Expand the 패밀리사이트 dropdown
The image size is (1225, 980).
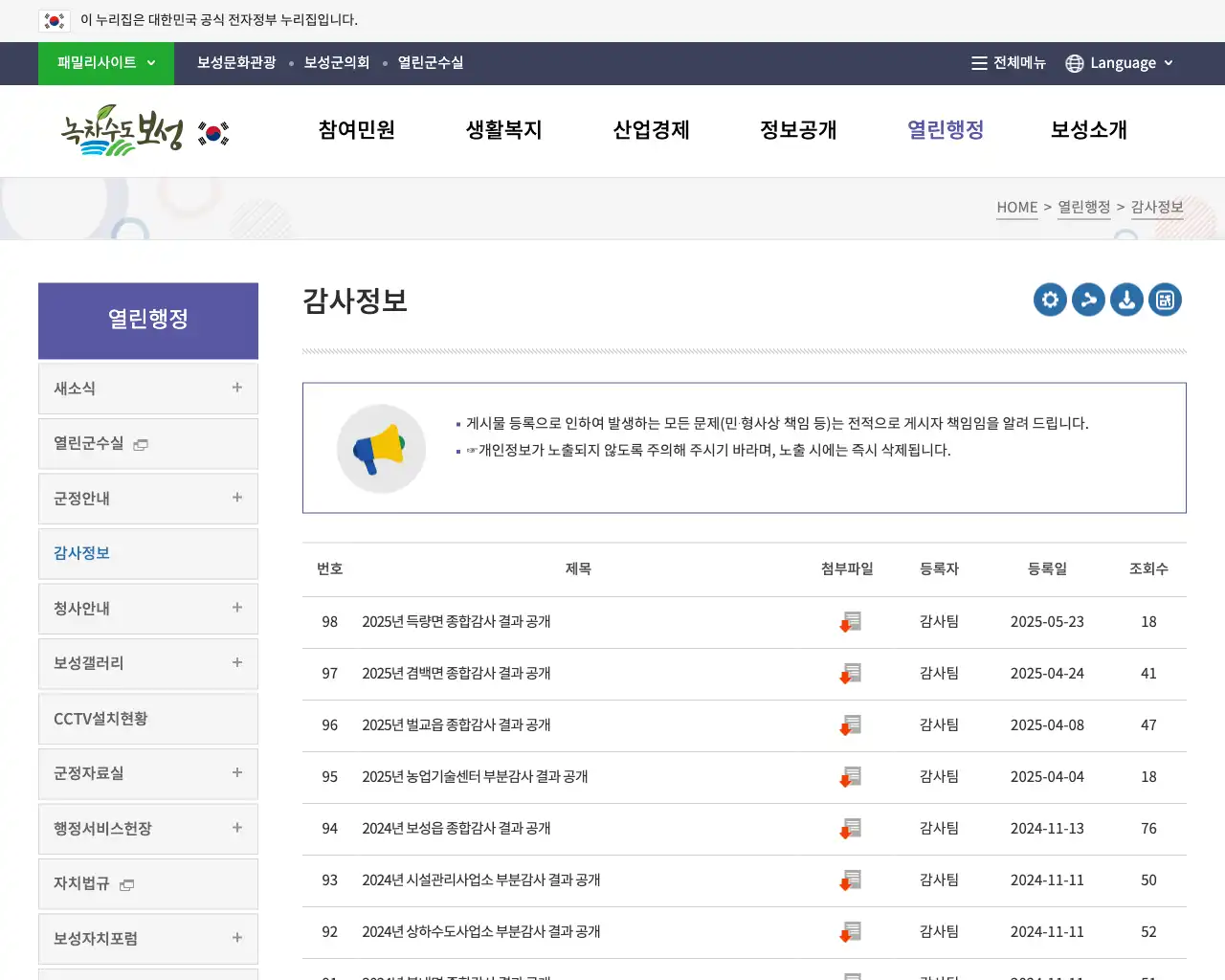point(106,63)
